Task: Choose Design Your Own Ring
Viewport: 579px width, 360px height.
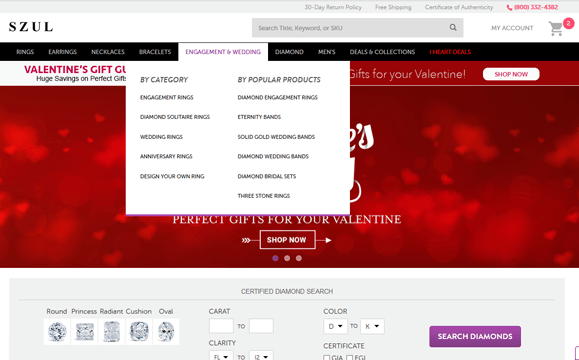Action: [x=172, y=176]
